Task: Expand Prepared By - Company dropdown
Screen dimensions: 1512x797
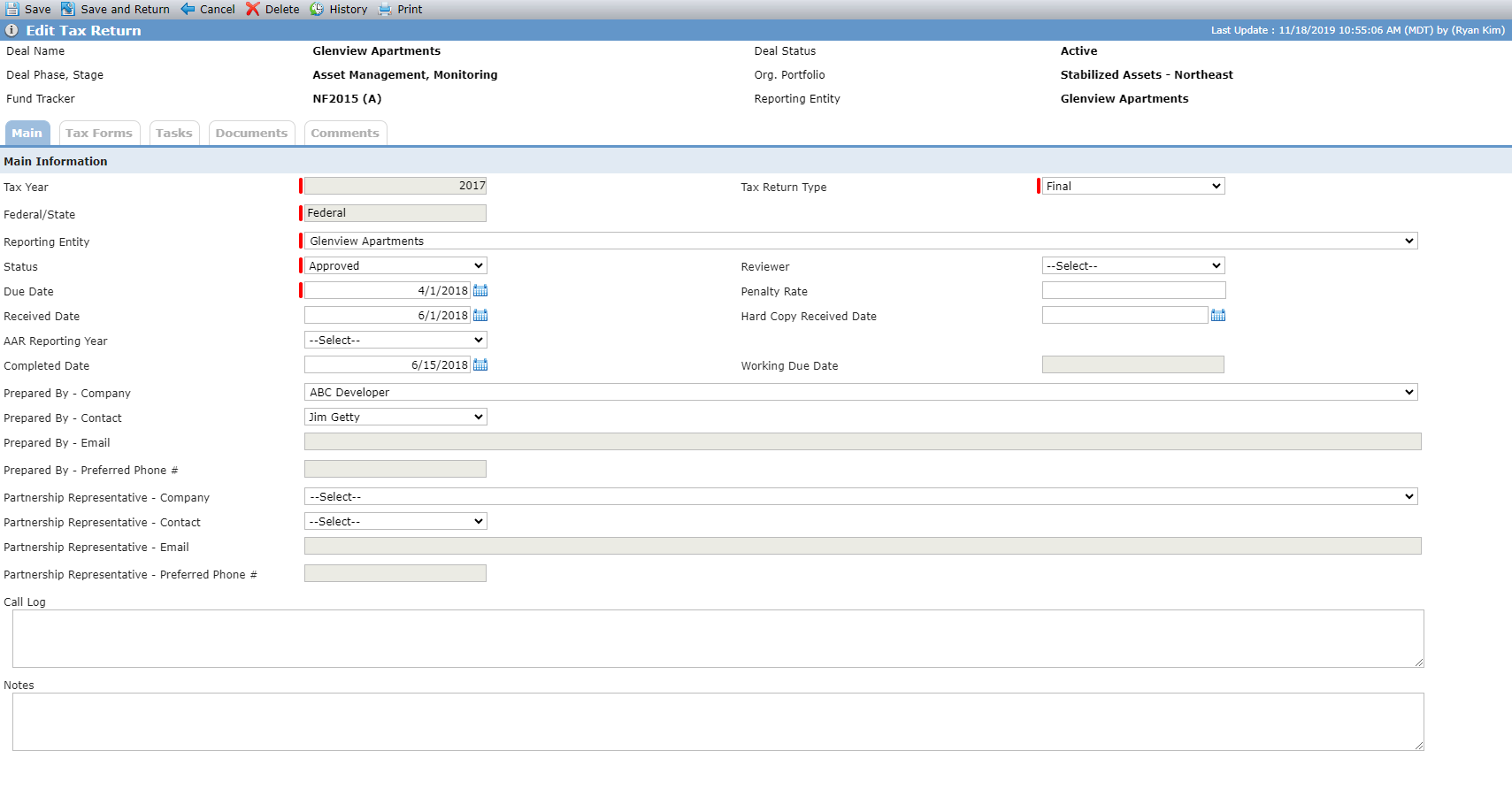Action: coord(861,392)
